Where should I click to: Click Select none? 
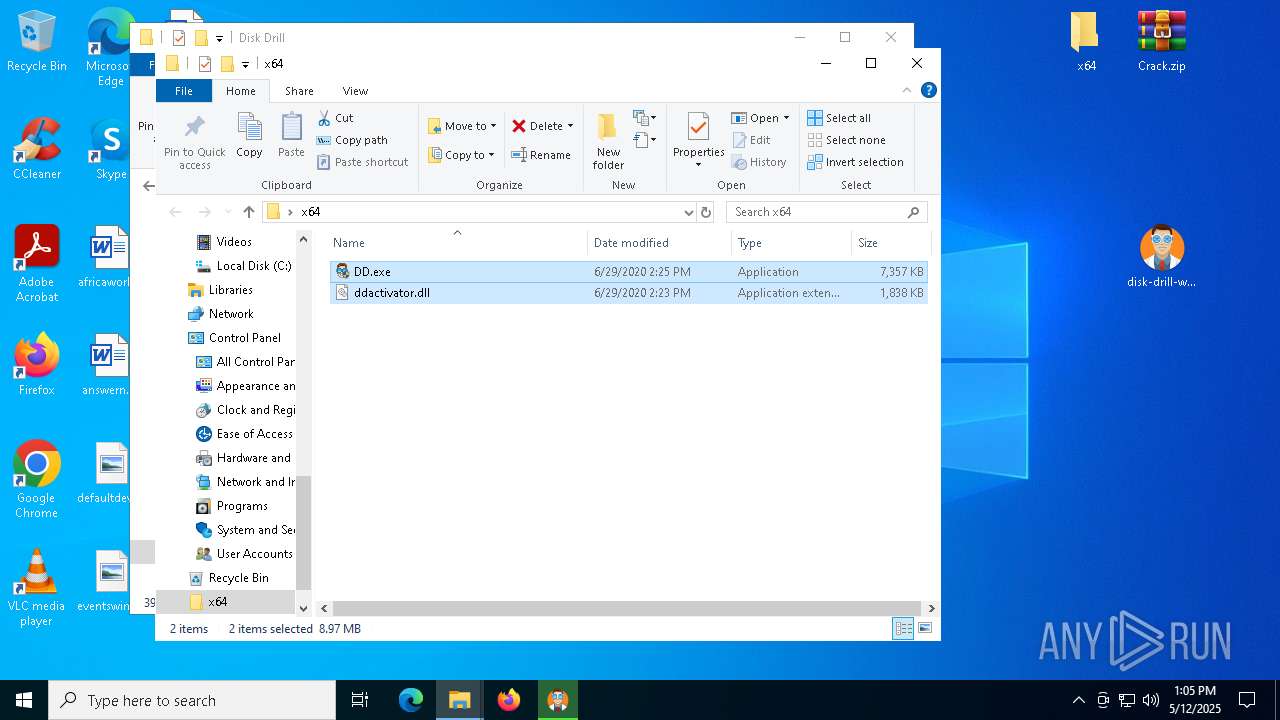[846, 140]
